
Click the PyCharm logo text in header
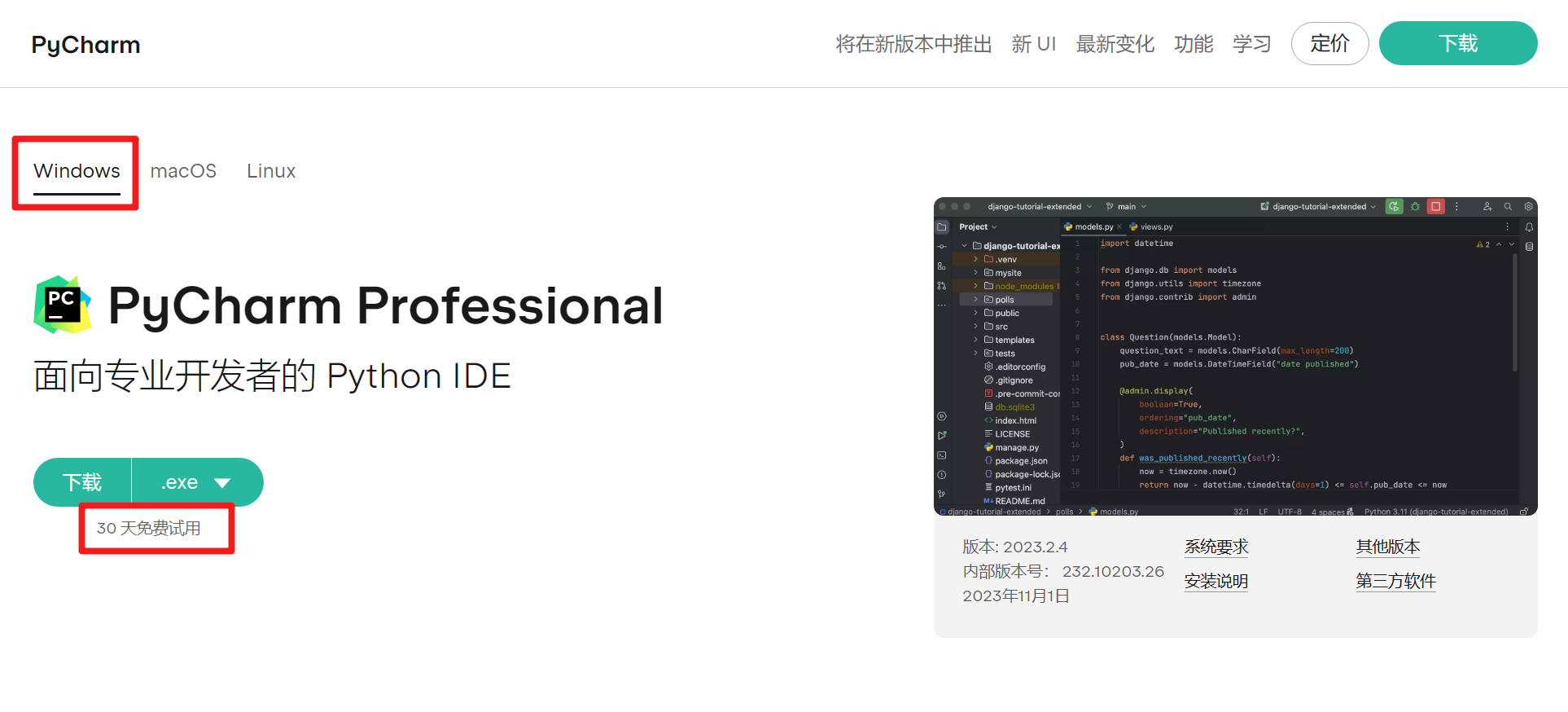click(x=85, y=45)
